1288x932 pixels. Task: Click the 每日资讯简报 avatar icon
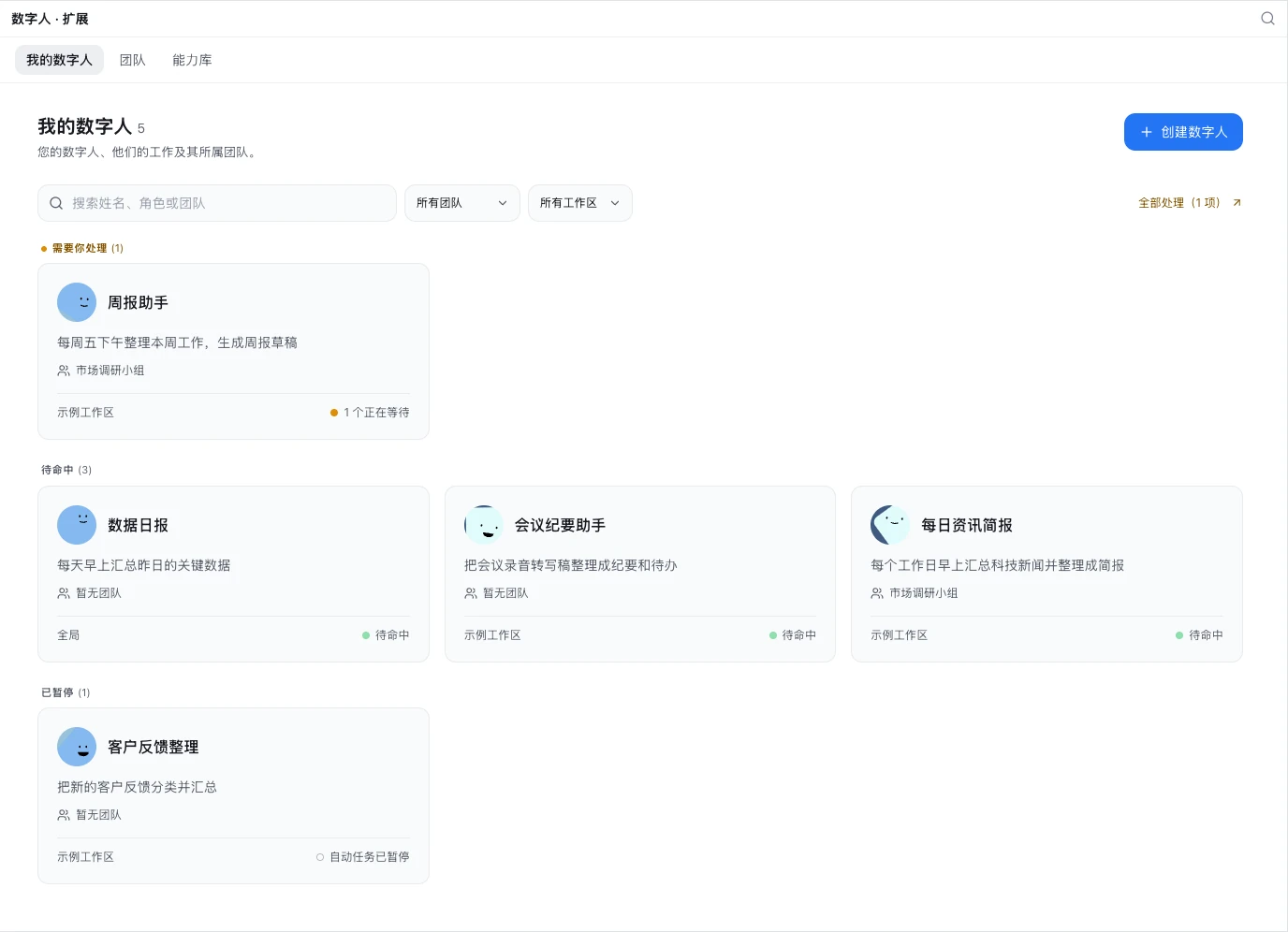click(890, 525)
